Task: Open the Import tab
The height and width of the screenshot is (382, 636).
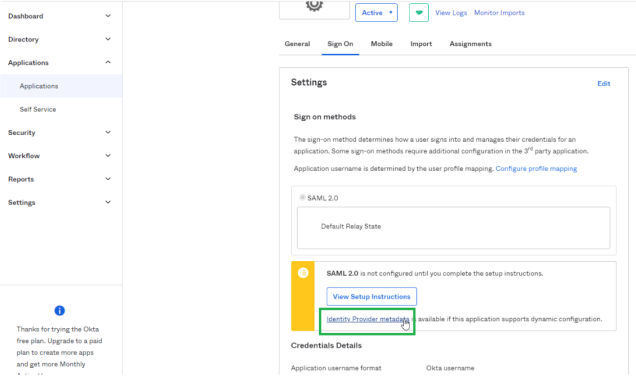Action: (x=421, y=44)
